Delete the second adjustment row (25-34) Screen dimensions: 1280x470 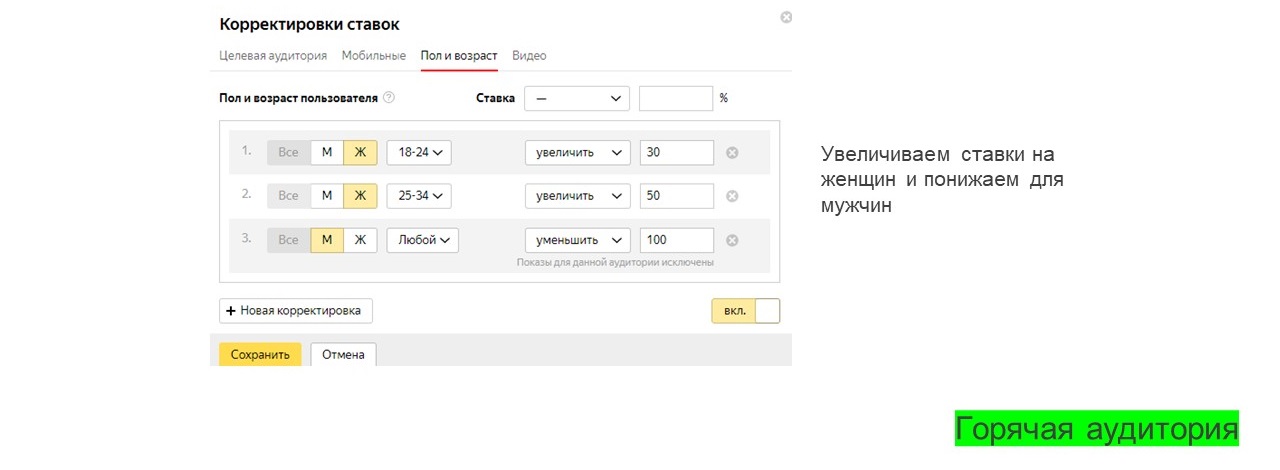coord(732,197)
